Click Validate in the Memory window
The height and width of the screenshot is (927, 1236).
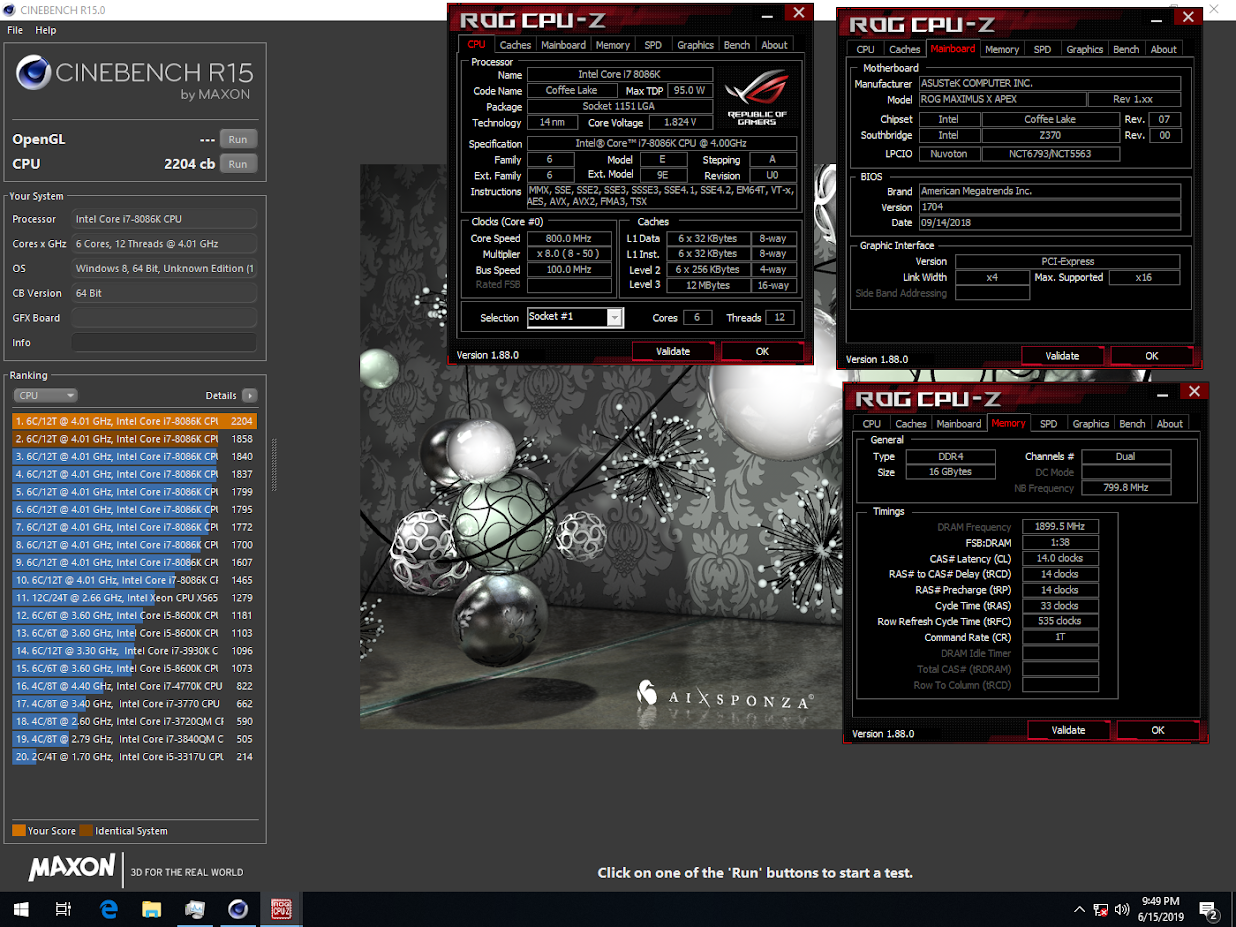pos(1068,730)
